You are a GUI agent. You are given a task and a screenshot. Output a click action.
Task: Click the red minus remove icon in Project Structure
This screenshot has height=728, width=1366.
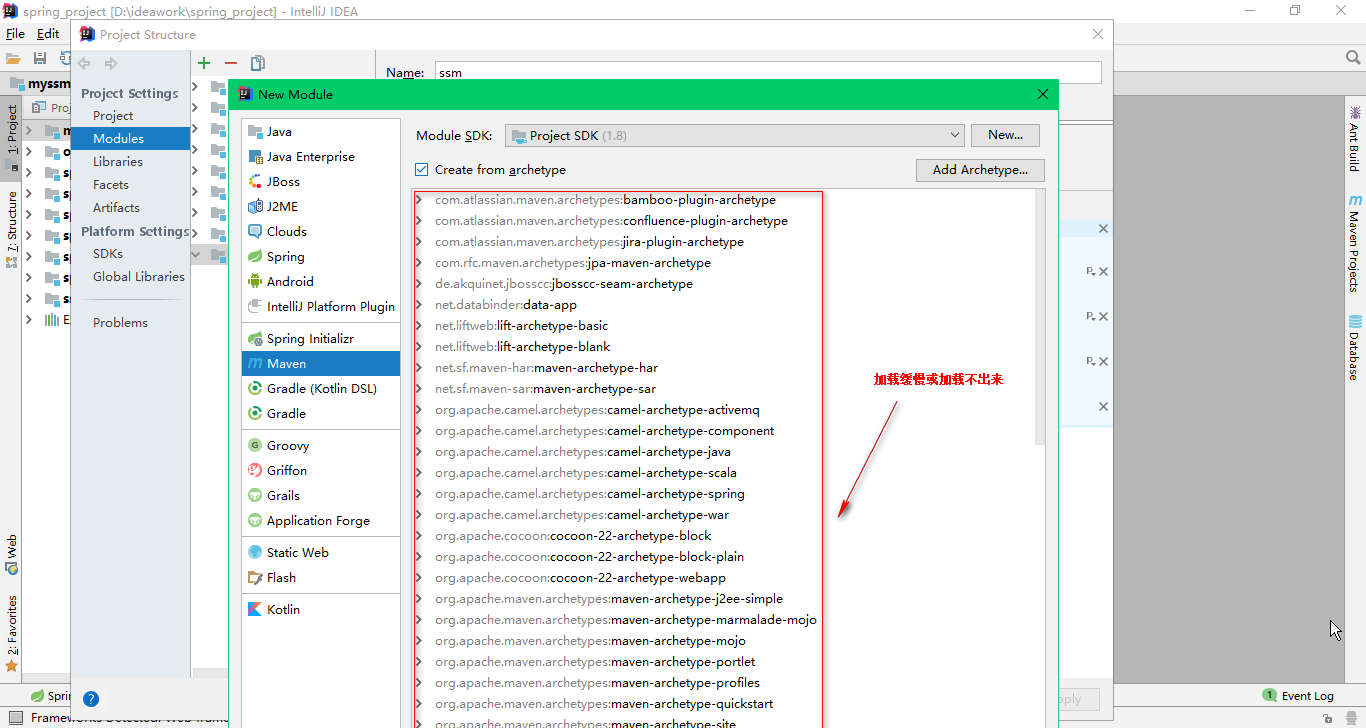pyautogui.click(x=231, y=63)
